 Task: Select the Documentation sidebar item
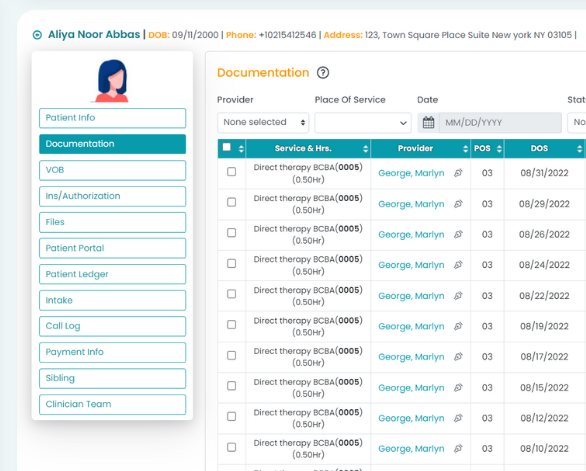coord(112,144)
